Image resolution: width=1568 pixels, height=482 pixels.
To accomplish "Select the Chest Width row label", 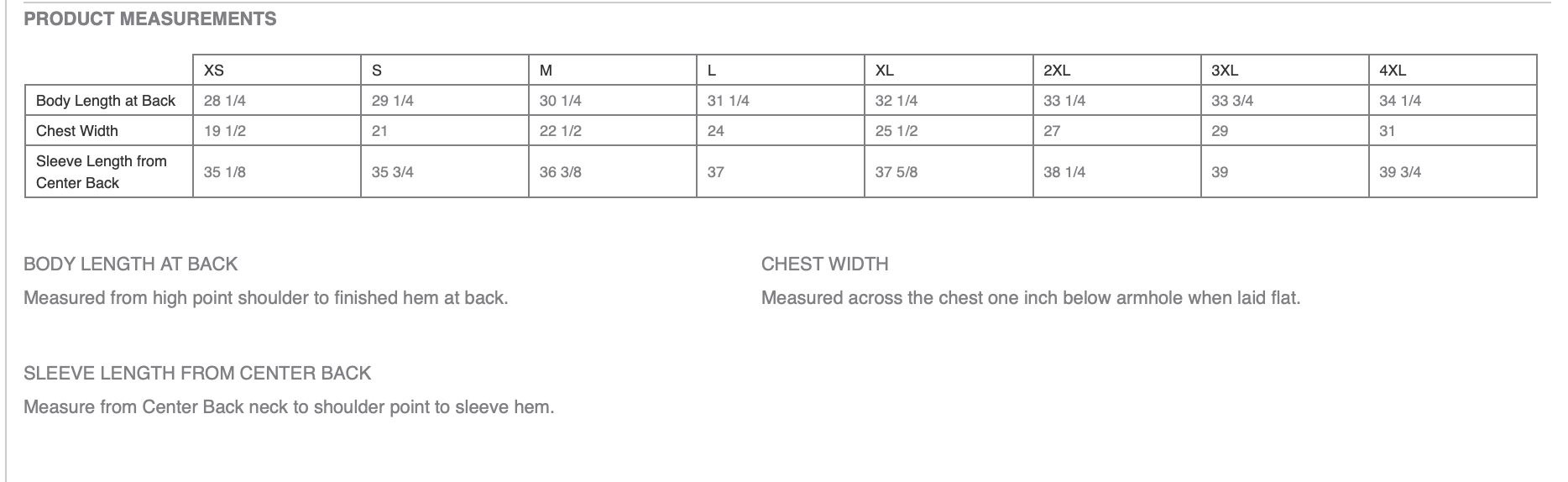I will (x=77, y=131).
